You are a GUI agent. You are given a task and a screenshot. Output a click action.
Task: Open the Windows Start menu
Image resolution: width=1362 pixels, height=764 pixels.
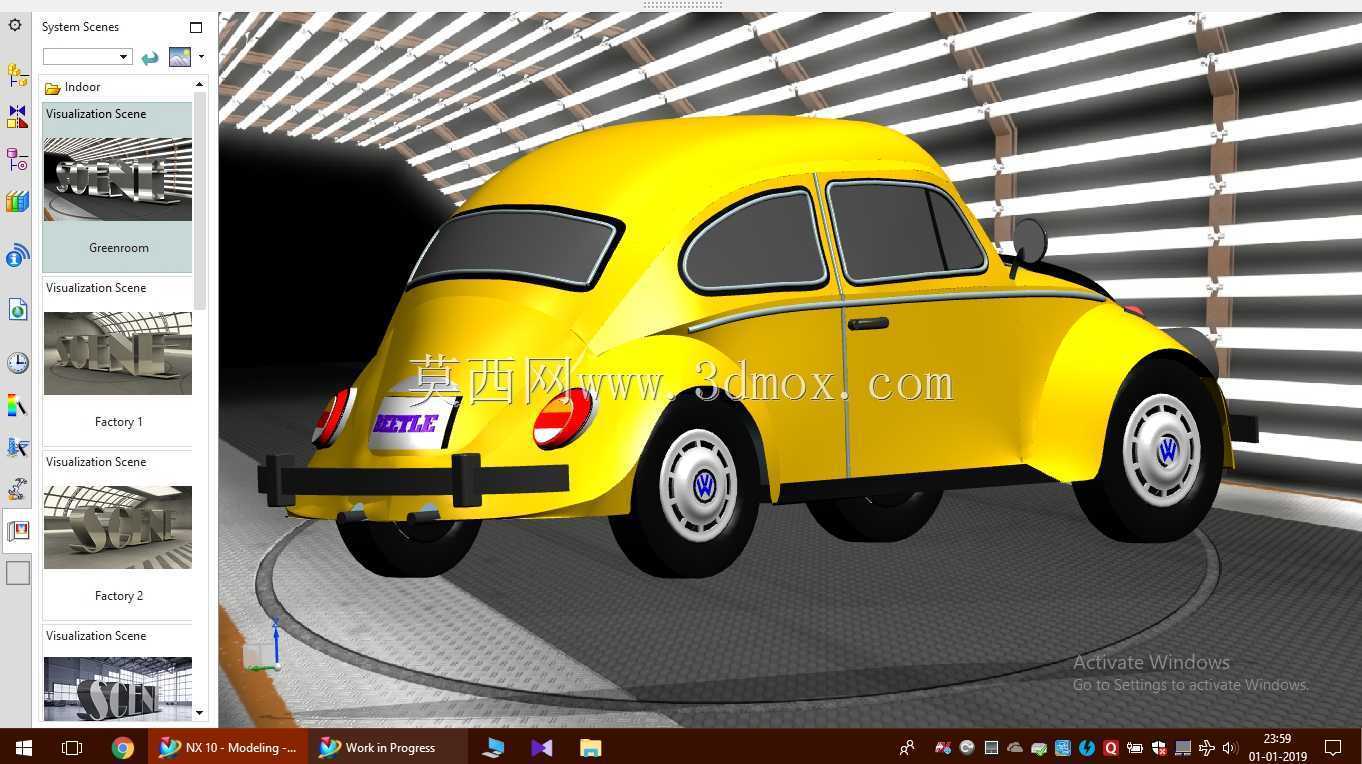click(24, 747)
